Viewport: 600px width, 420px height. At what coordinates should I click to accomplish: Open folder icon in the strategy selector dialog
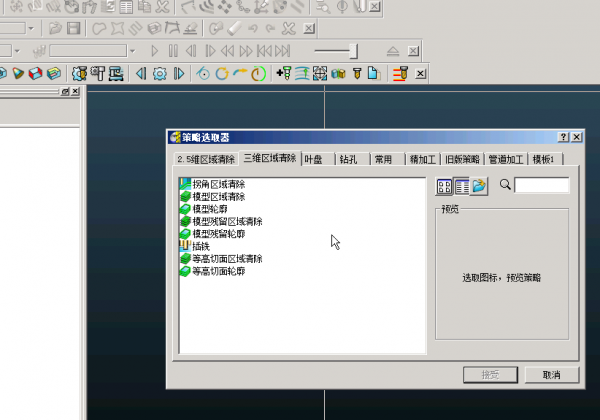point(479,186)
